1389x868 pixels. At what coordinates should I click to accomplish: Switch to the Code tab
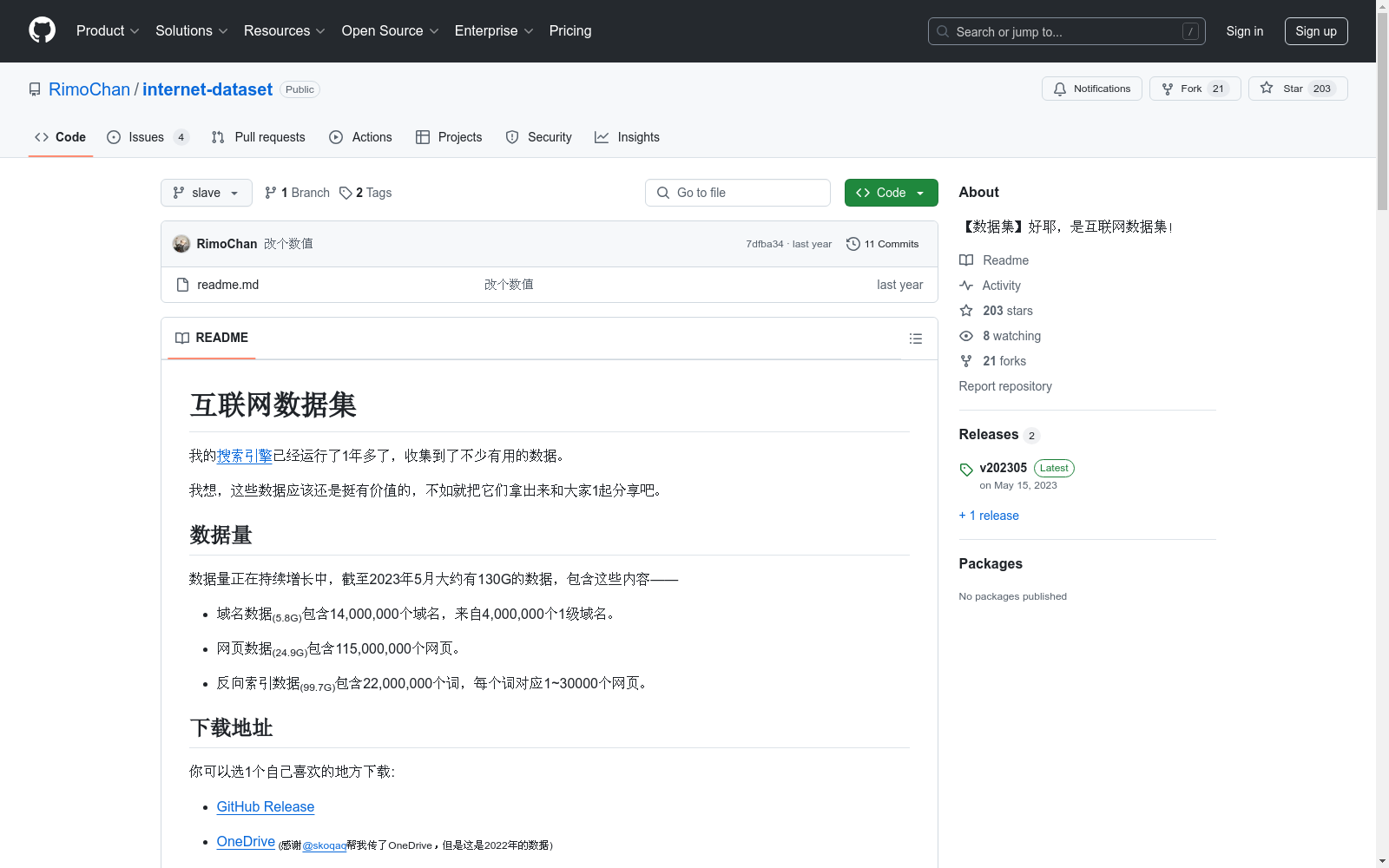tap(61, 137)
